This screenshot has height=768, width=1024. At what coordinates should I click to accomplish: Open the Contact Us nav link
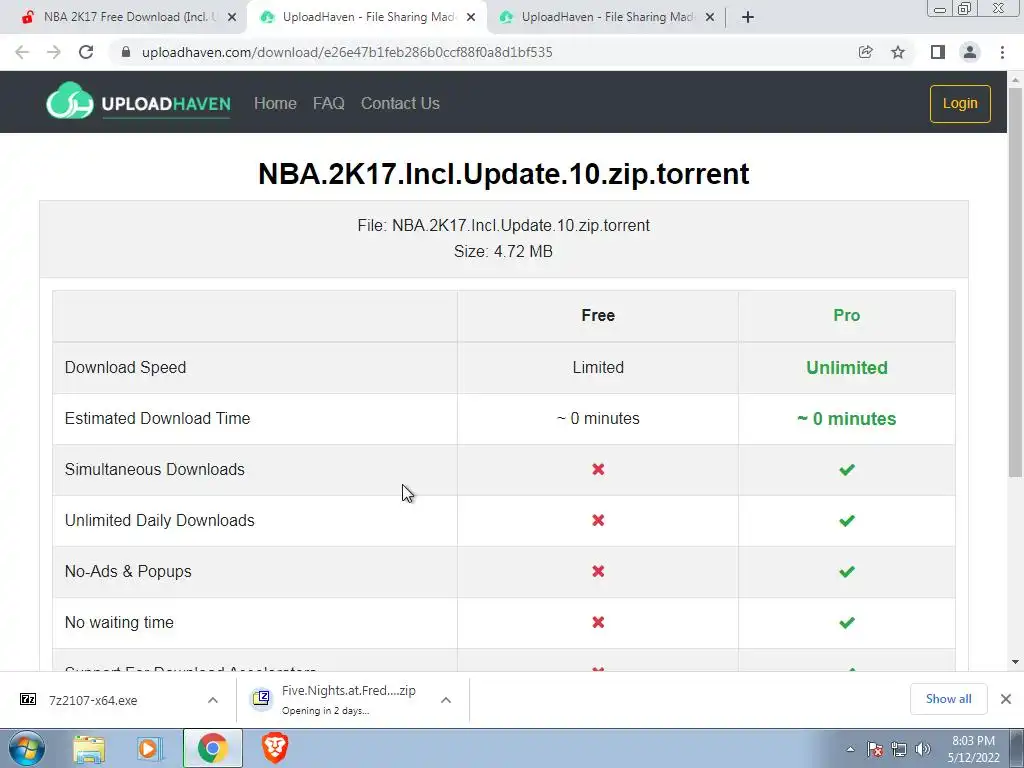(x=400, y=103)
